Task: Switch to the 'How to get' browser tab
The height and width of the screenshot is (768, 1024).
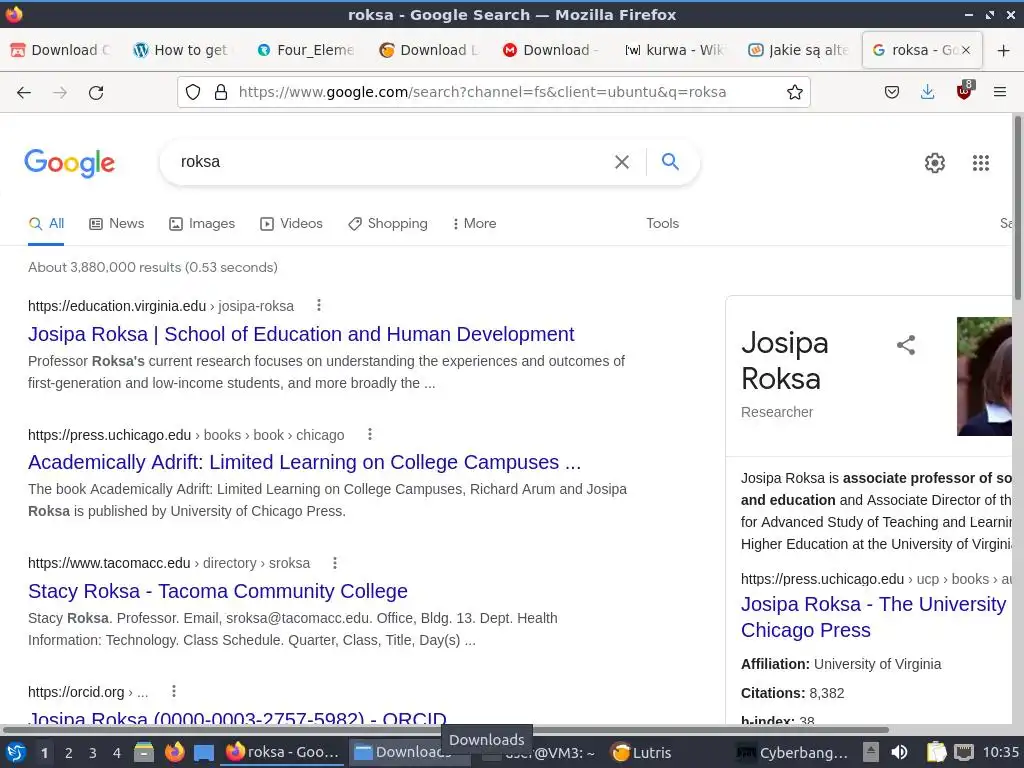Action: tap(182, 50)
